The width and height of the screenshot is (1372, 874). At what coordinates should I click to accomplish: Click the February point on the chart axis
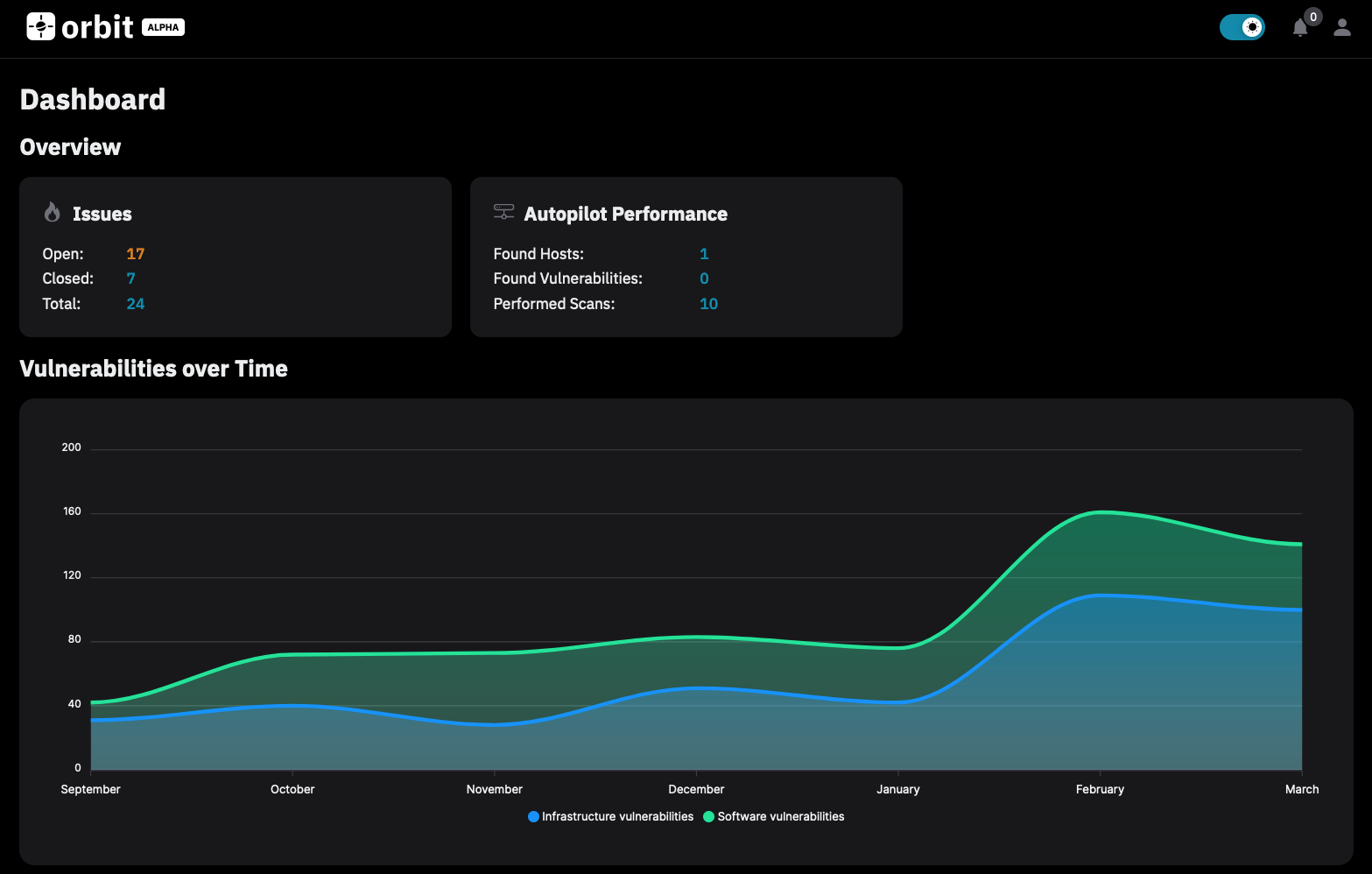coord(1100,789)
